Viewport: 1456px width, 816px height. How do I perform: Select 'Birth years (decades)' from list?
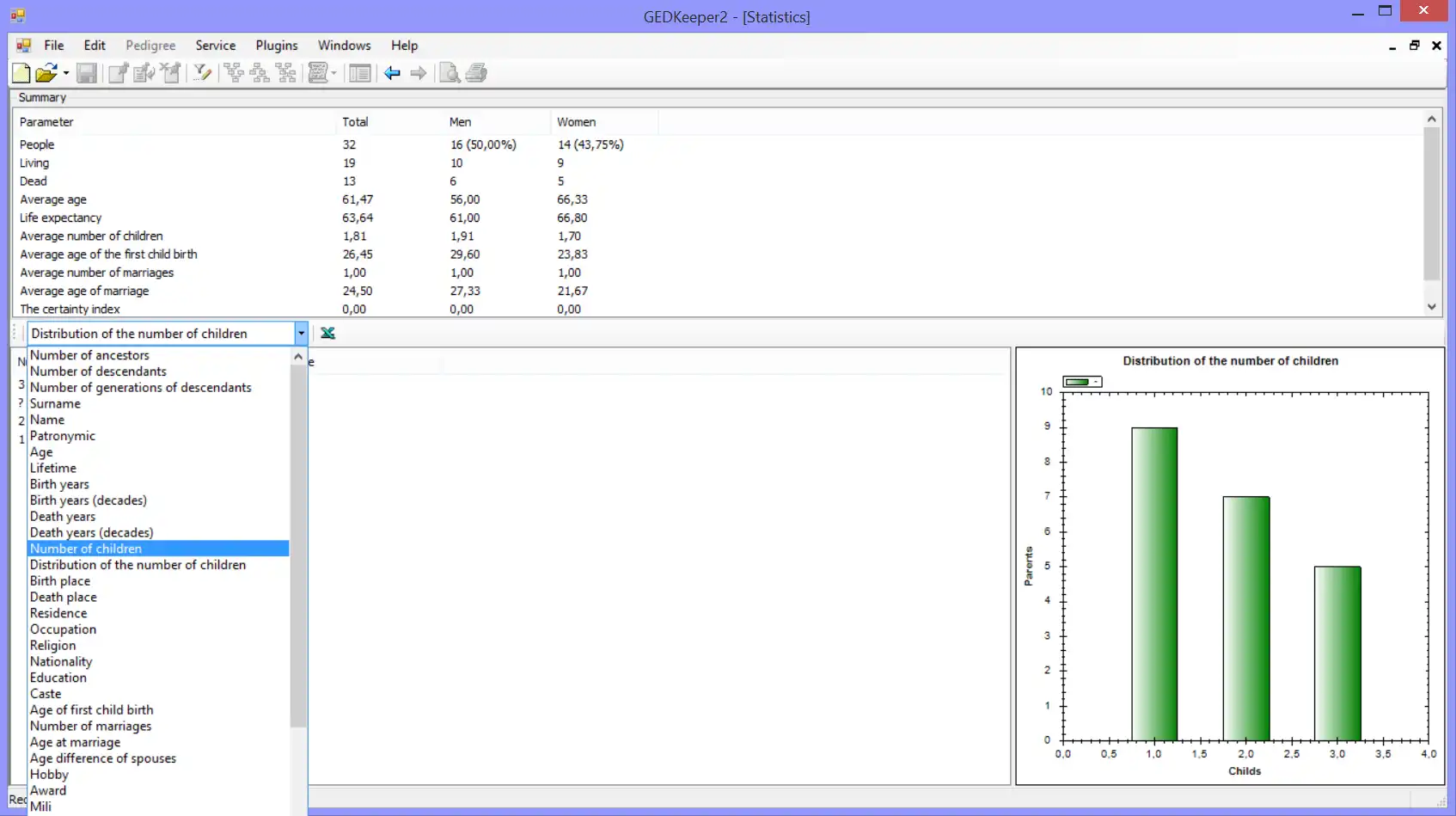tap(89, 500)
